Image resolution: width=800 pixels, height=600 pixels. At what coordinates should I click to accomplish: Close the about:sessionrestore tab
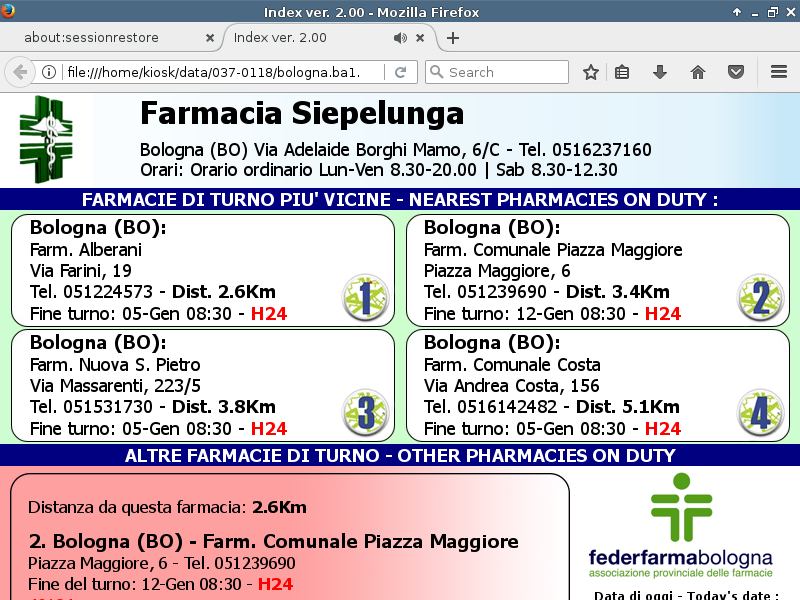pyautogui.click(x=210, y=38)
